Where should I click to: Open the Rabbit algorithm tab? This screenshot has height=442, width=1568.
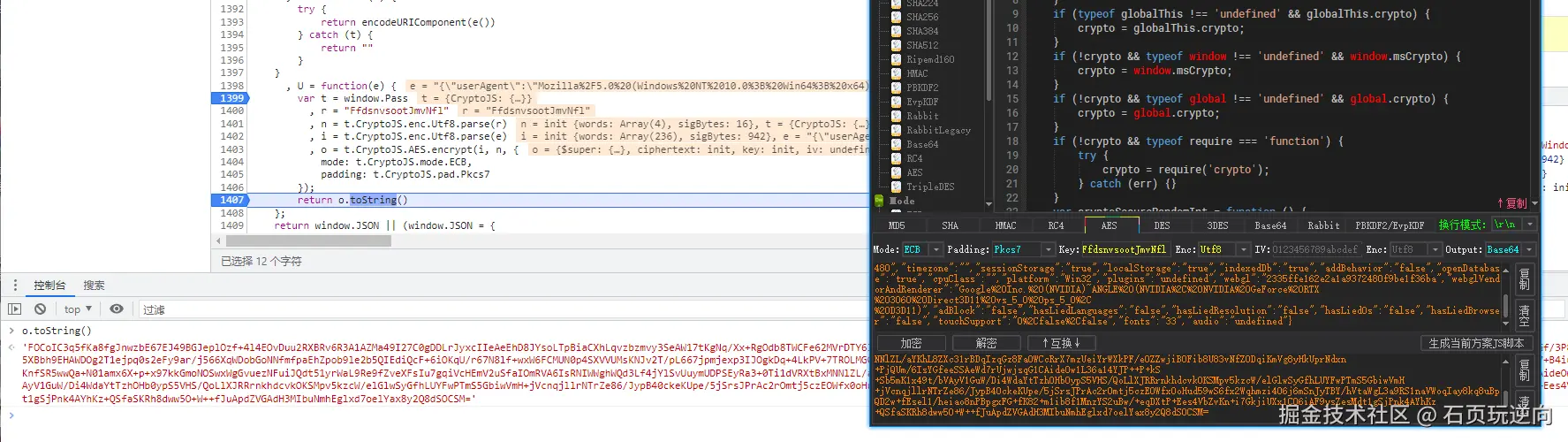(1323, 225)
